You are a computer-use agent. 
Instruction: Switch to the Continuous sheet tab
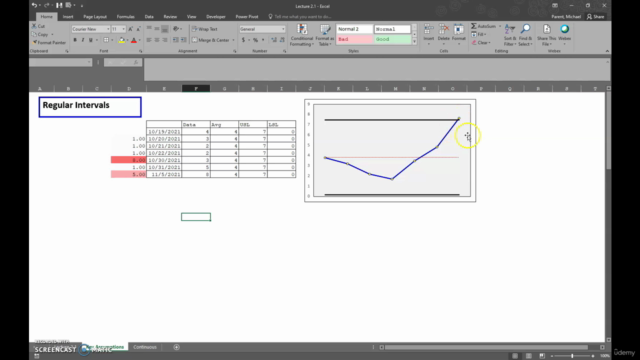coord(145,347)
